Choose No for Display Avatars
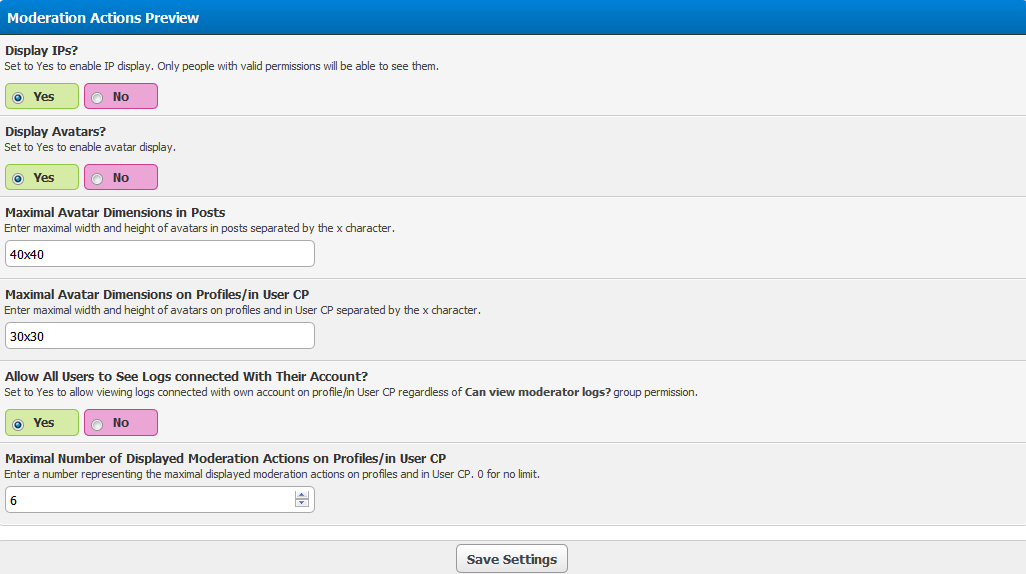Image resolution: width=1026 pixels, height=574 pixels. (x=98, y=178)
